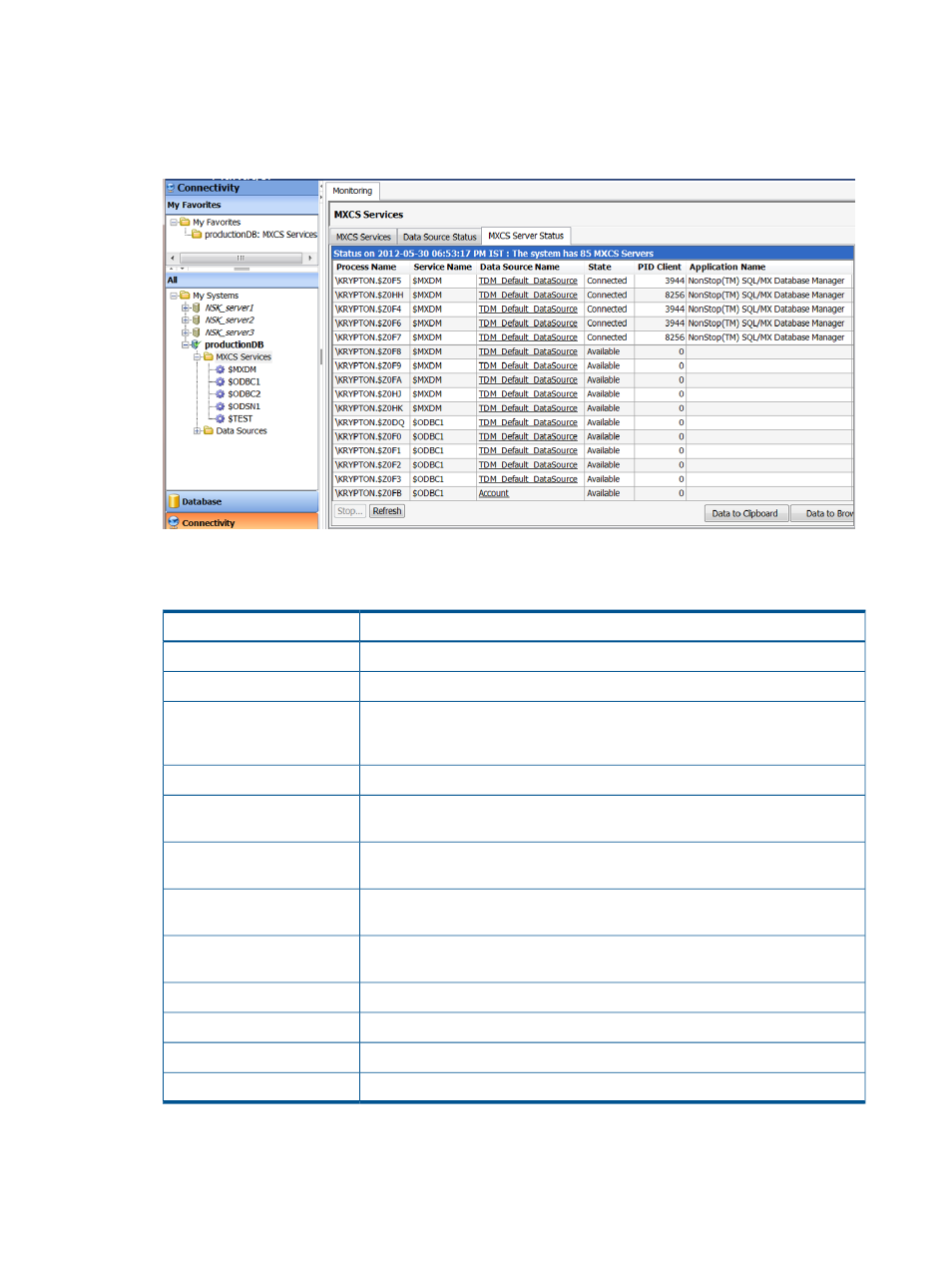Click the My Systems folder icon
Screen dimensions: 952x1268
(185, 296)
